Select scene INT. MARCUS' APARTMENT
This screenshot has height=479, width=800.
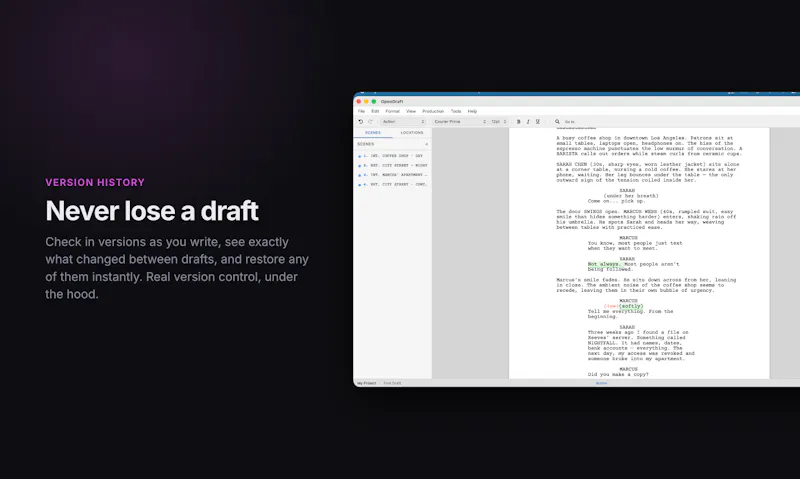click(x=393, y=175)
